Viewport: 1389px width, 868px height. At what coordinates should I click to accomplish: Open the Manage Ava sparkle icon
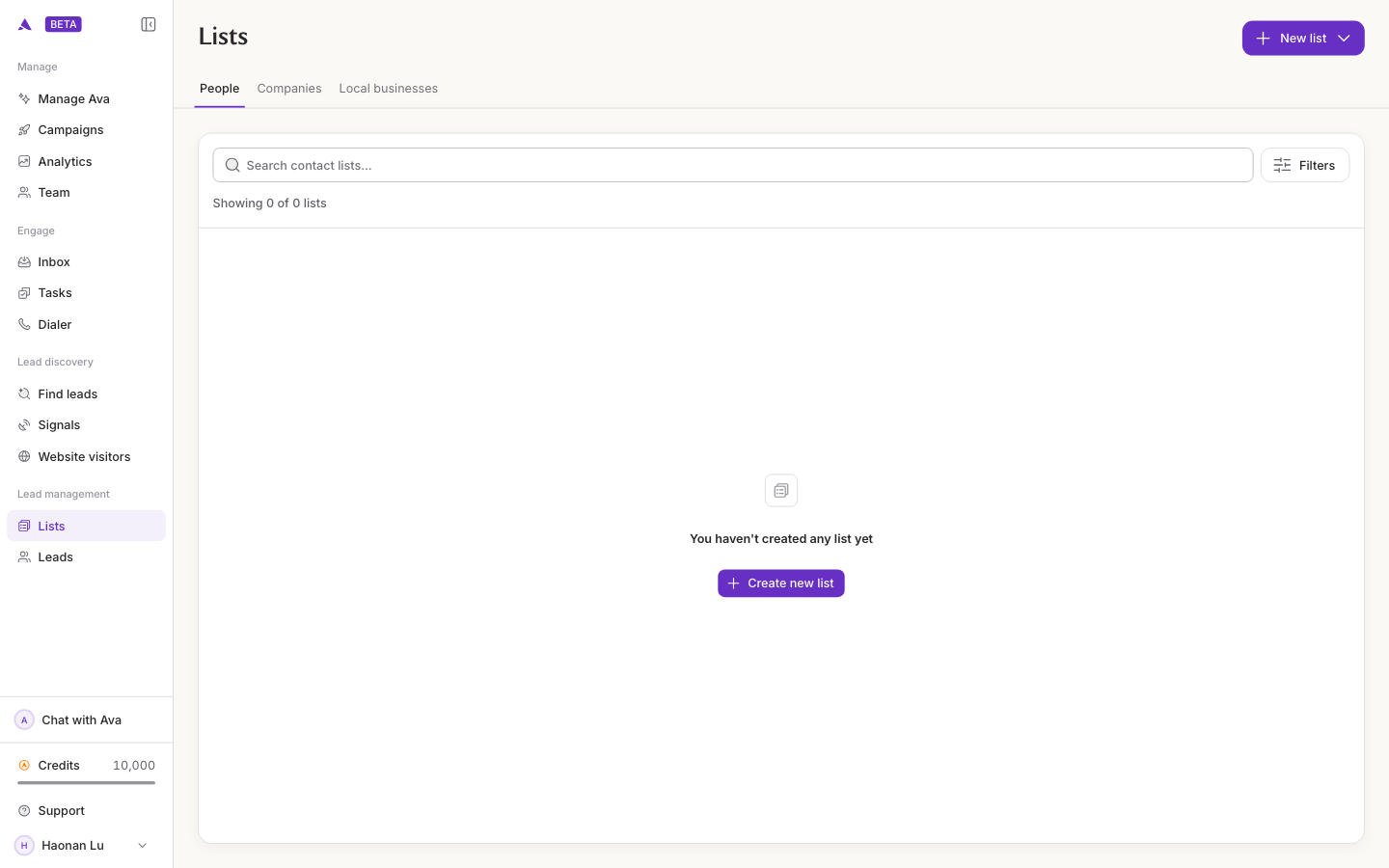[24, 98]
